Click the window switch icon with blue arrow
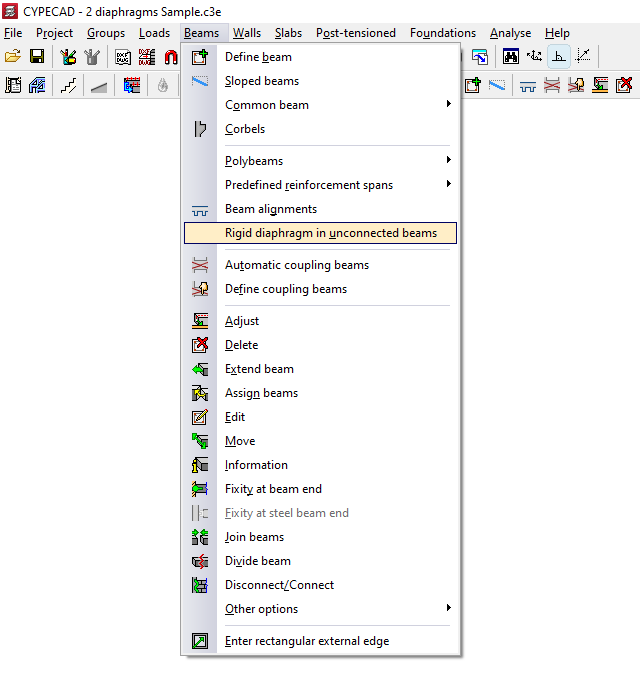640x682 pixels. point(479,57)
